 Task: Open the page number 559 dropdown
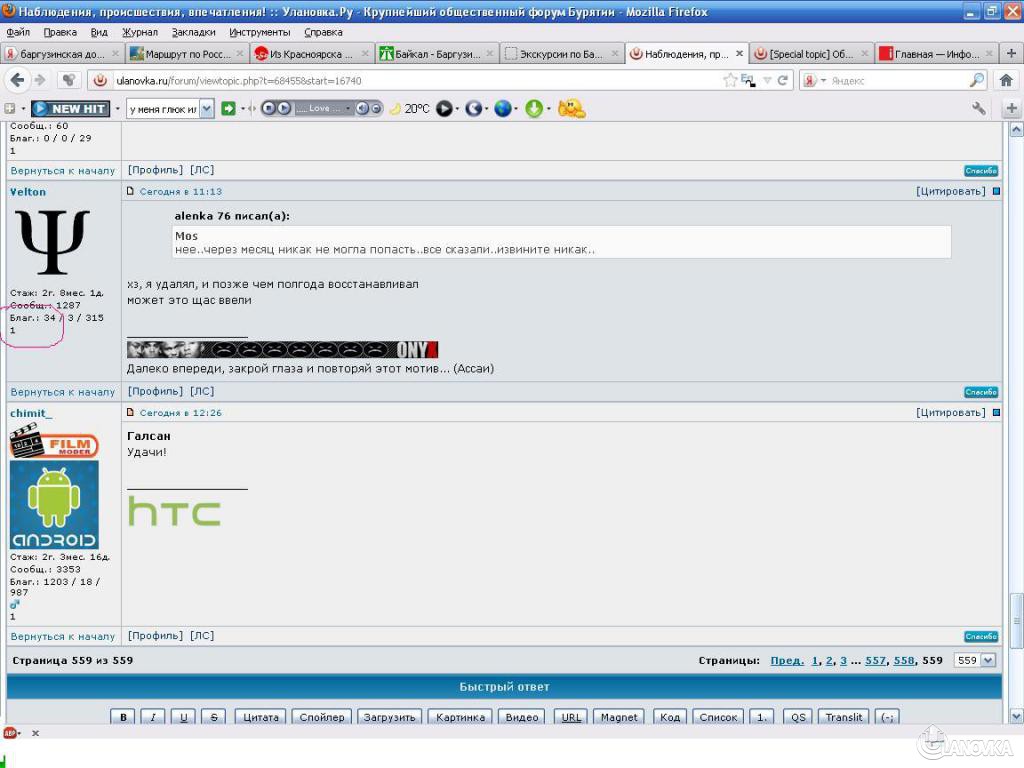(975, 660)
